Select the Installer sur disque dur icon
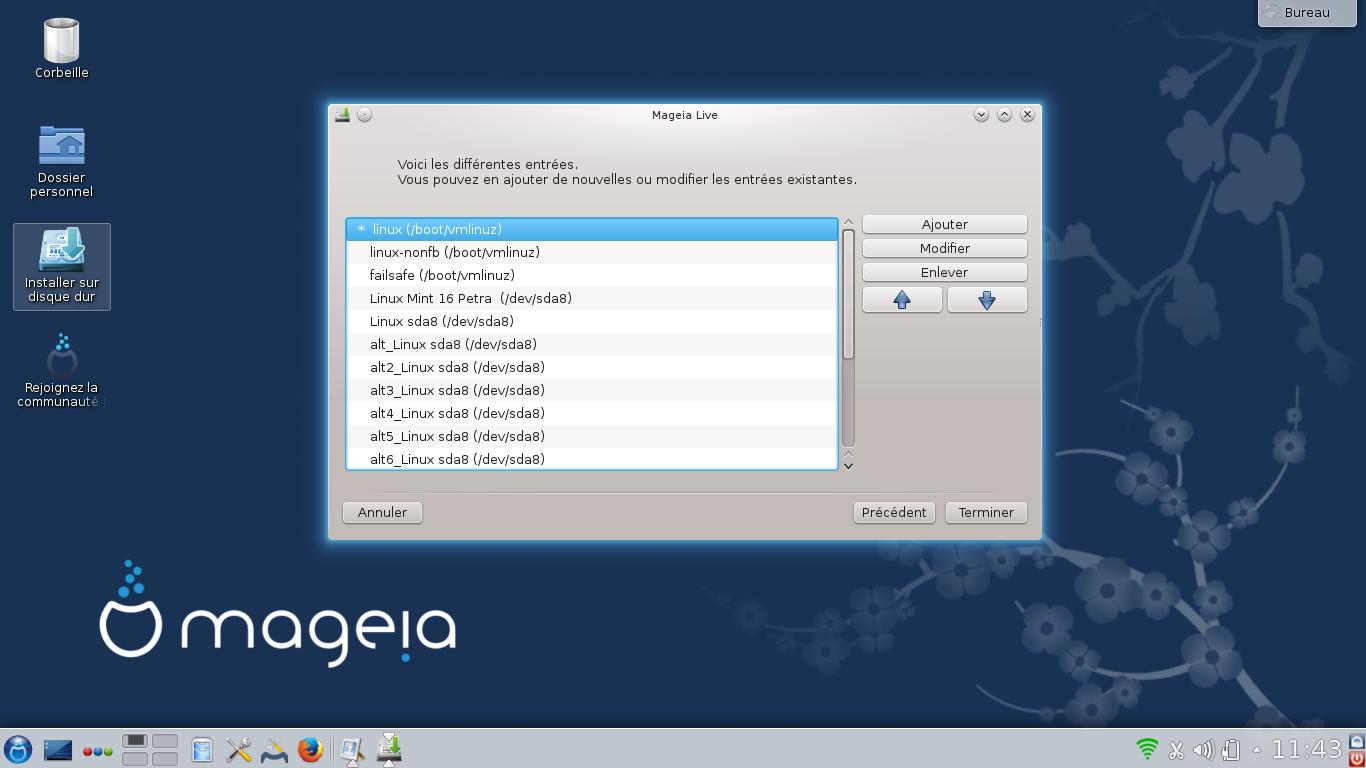Screen dimensions: 1366x768 pos(62,266)
